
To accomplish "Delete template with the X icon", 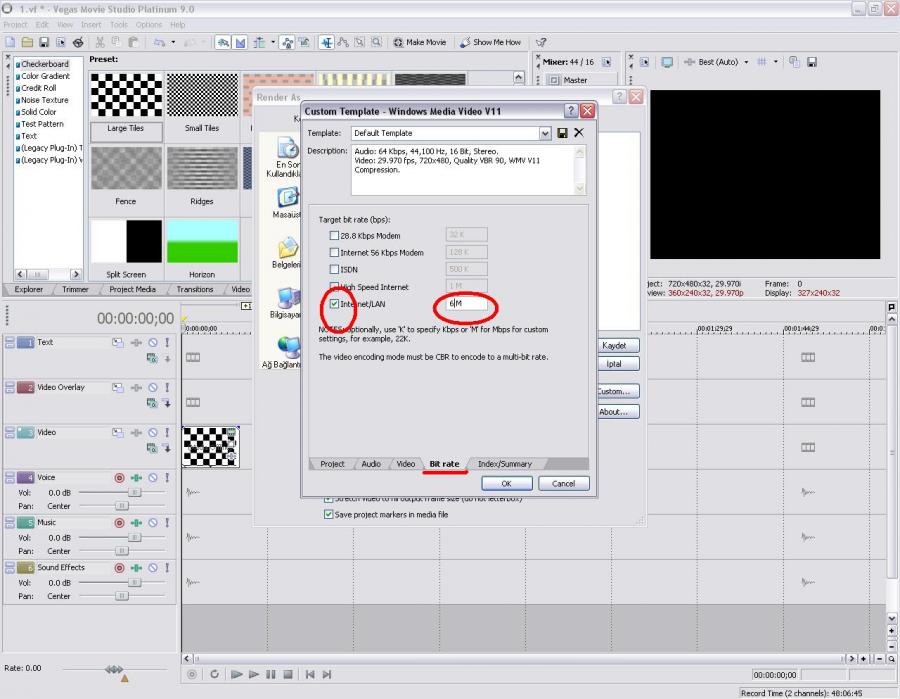I will click(579, 133).
